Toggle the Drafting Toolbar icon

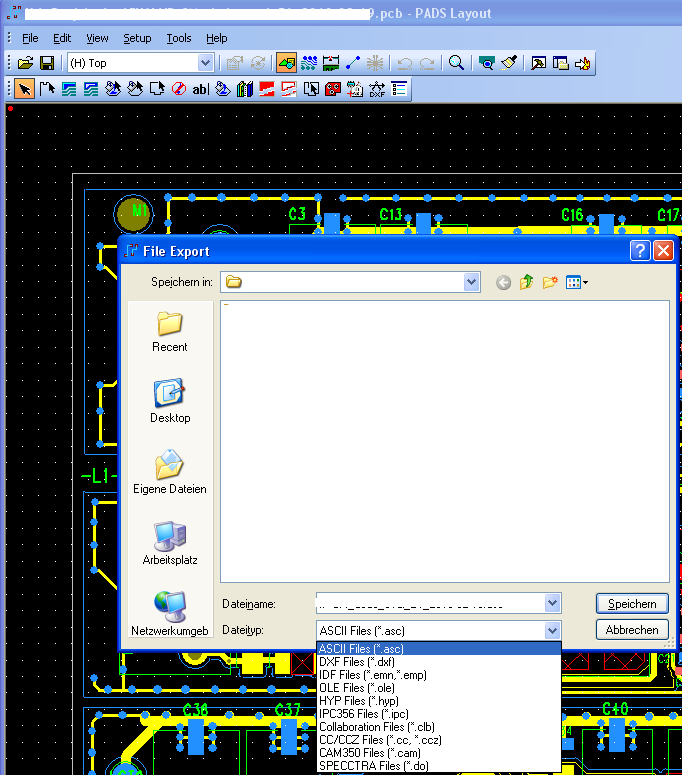[x=287, y=63]
